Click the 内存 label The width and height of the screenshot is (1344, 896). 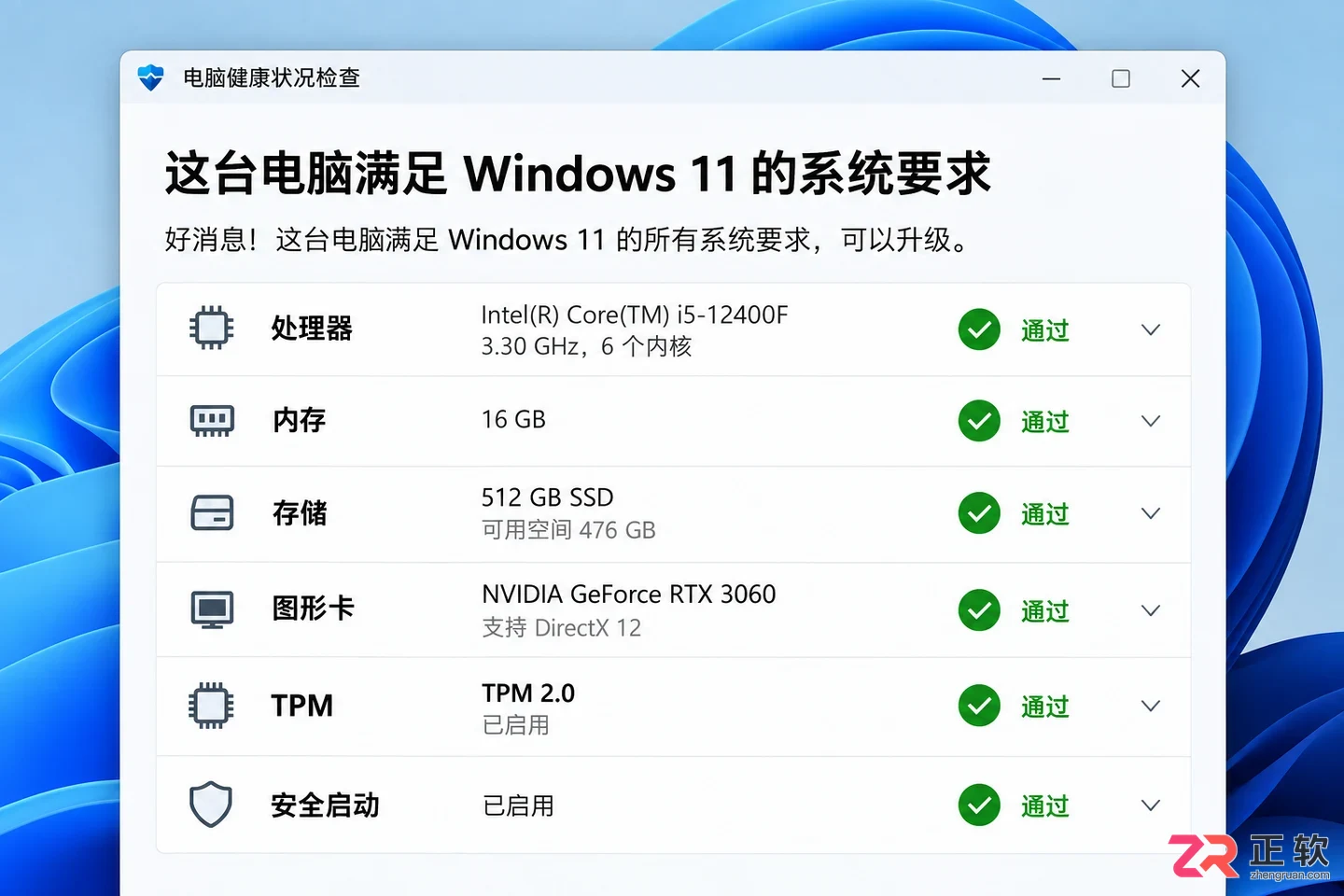tap(299, 421)
